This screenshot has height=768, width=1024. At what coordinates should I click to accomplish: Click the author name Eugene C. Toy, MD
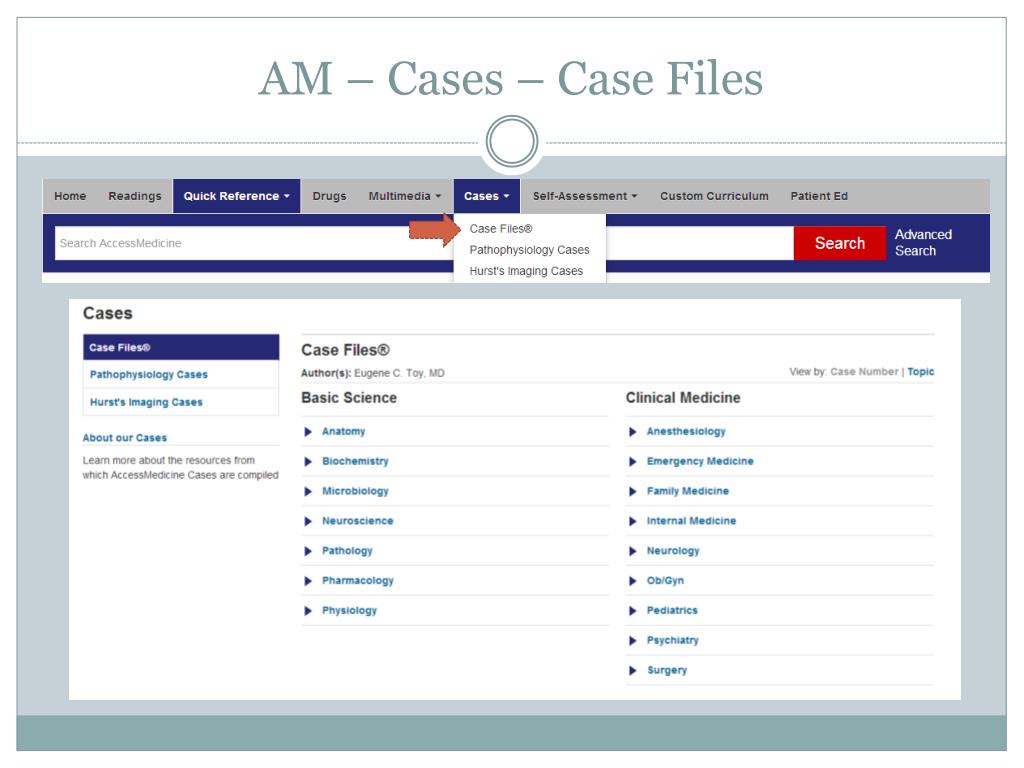point(399,373)
